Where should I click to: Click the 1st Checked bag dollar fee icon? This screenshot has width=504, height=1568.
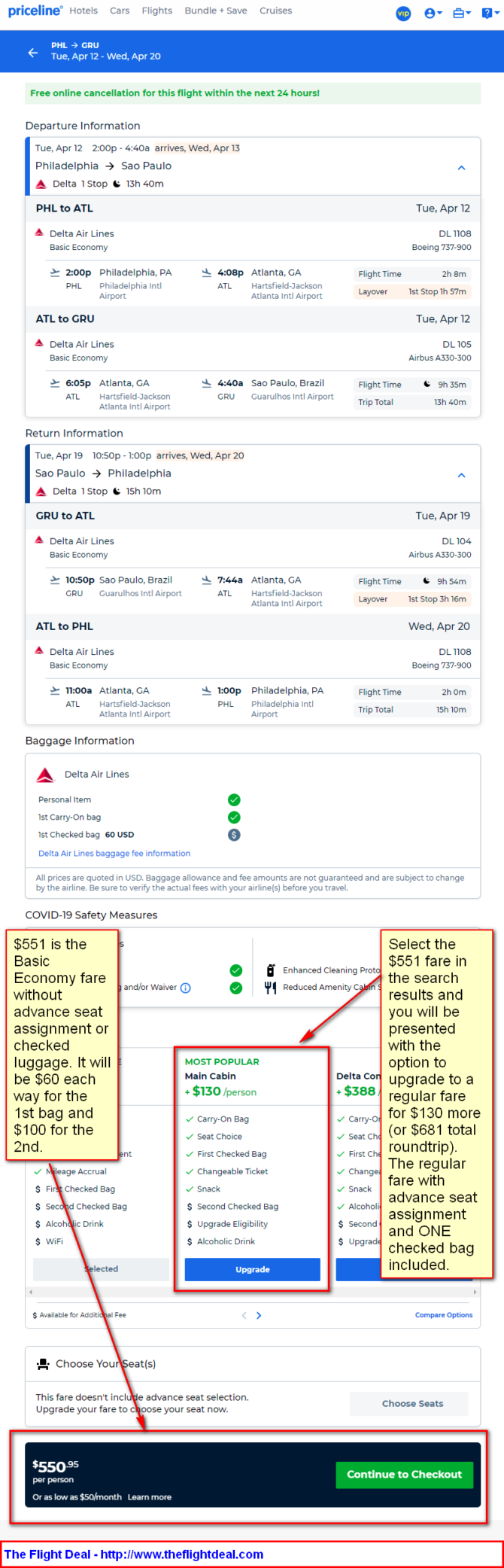[x=234, y=835]
